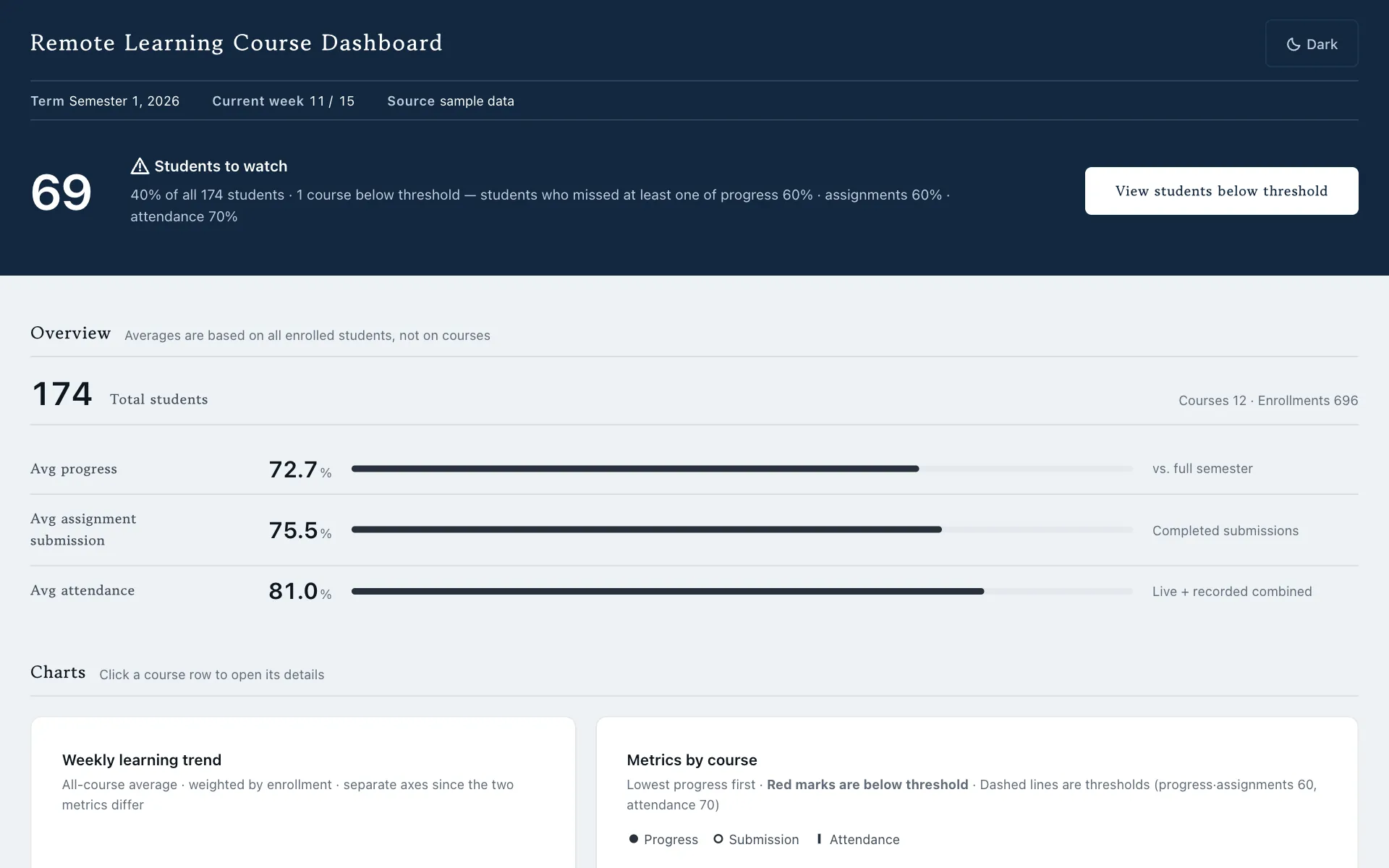Click the Term Semester 1, 2026 label
1389x868 pixels.
tap(105, 101)
